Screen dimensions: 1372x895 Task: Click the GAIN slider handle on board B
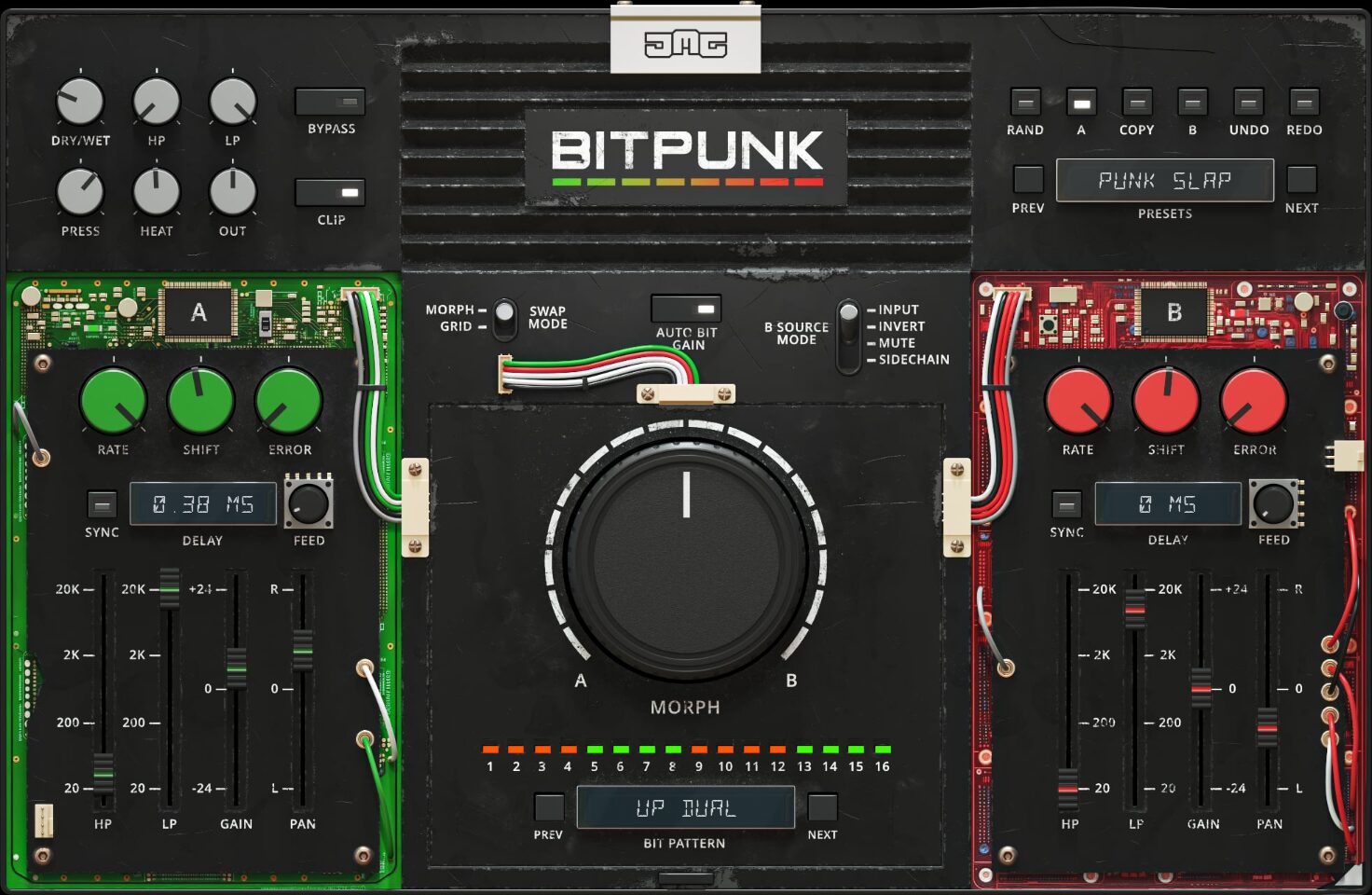point(1201,688)
